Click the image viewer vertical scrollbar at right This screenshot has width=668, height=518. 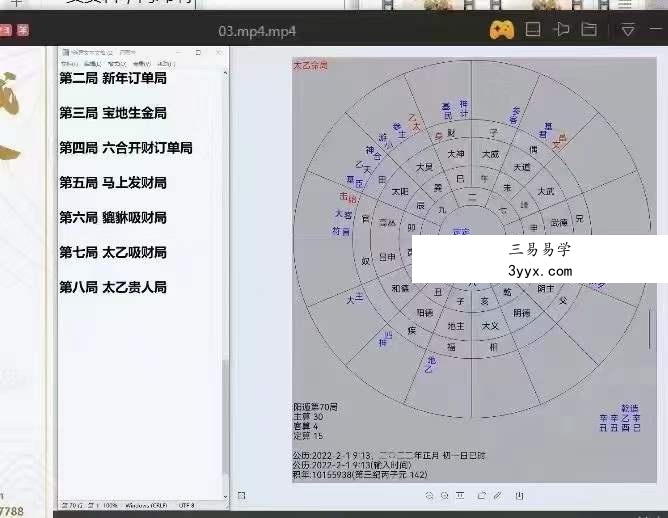pyautogui.click(x=650, y=329)
